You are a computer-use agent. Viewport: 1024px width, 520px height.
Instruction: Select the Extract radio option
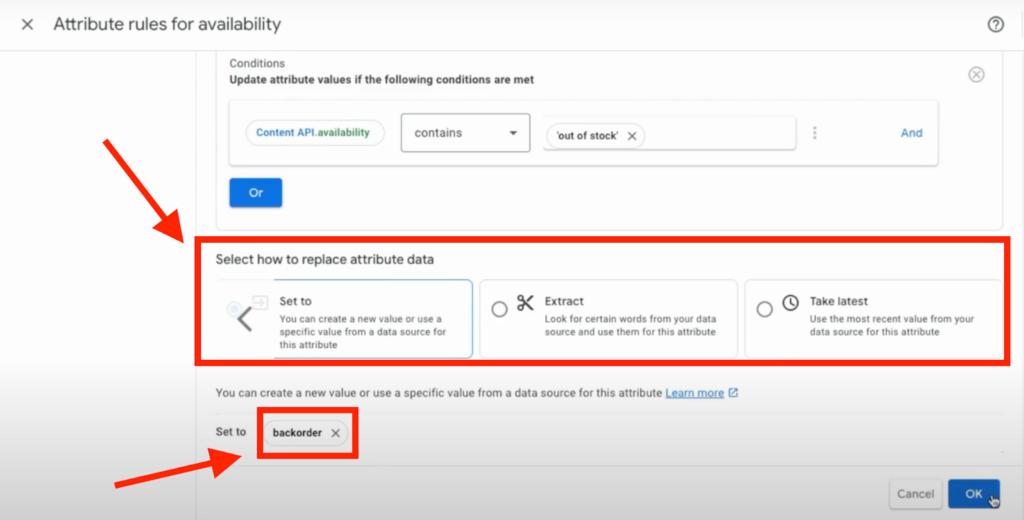(499, 309)
